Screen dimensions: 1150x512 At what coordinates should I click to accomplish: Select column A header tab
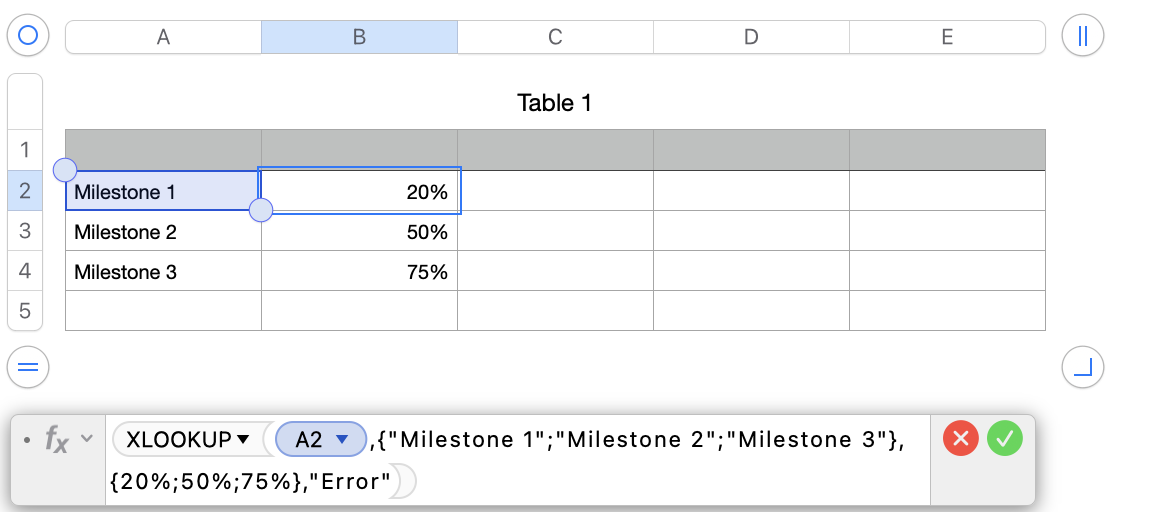click(x=163, y=38)
